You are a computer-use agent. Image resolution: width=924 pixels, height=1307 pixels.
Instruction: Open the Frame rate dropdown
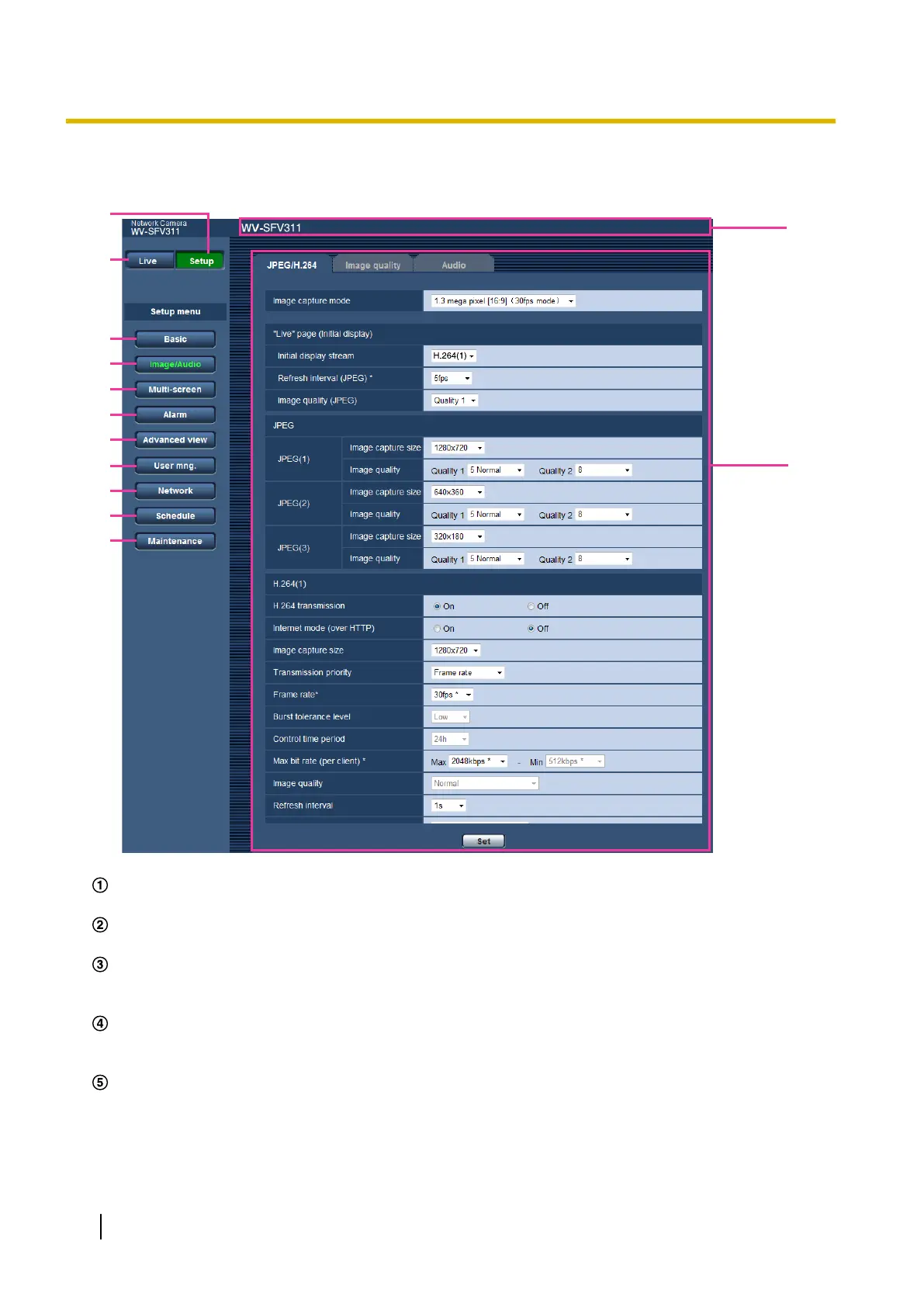click(452, 695)
